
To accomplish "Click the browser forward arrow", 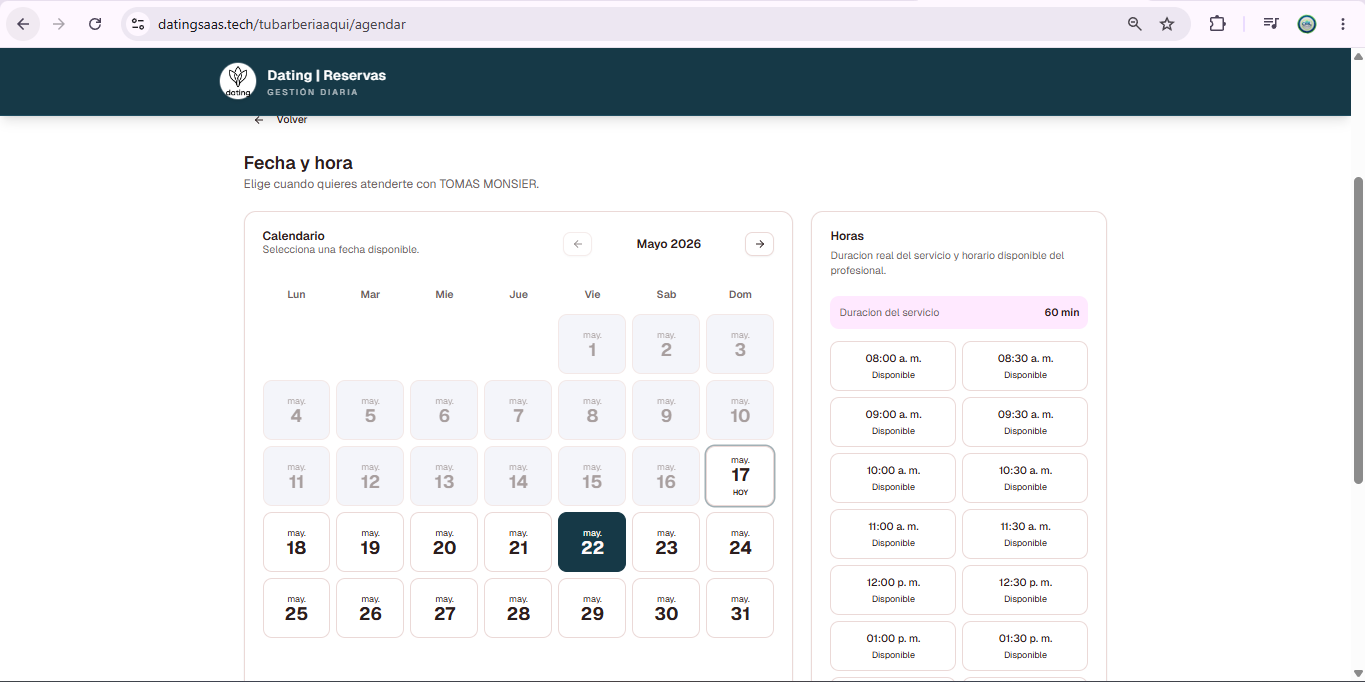I will (x=59, y=24).
